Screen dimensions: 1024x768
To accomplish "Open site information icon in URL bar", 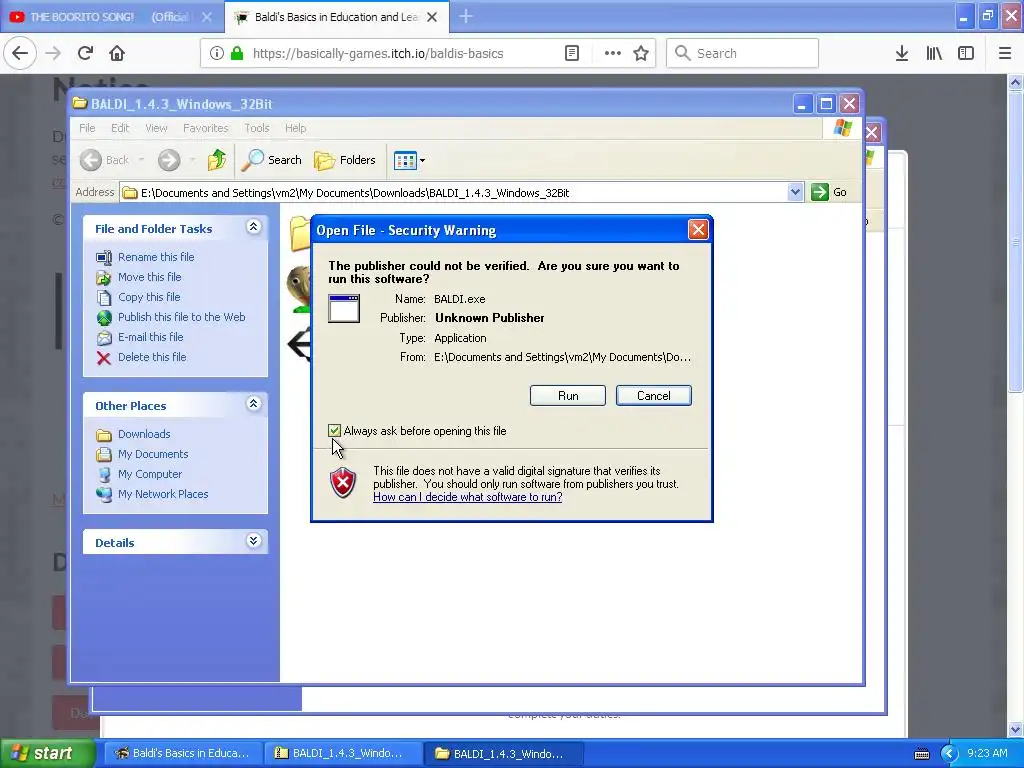I will click(217, 53).
